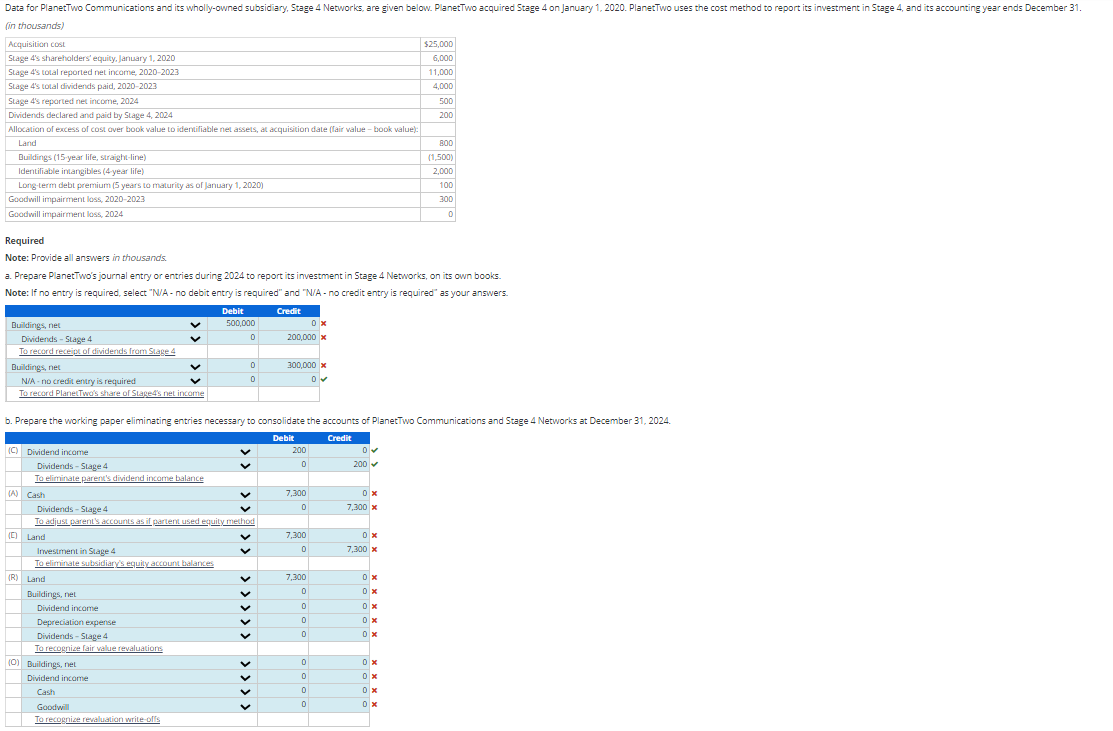Click the 300,000 credit input field

[x=289, y=366]
